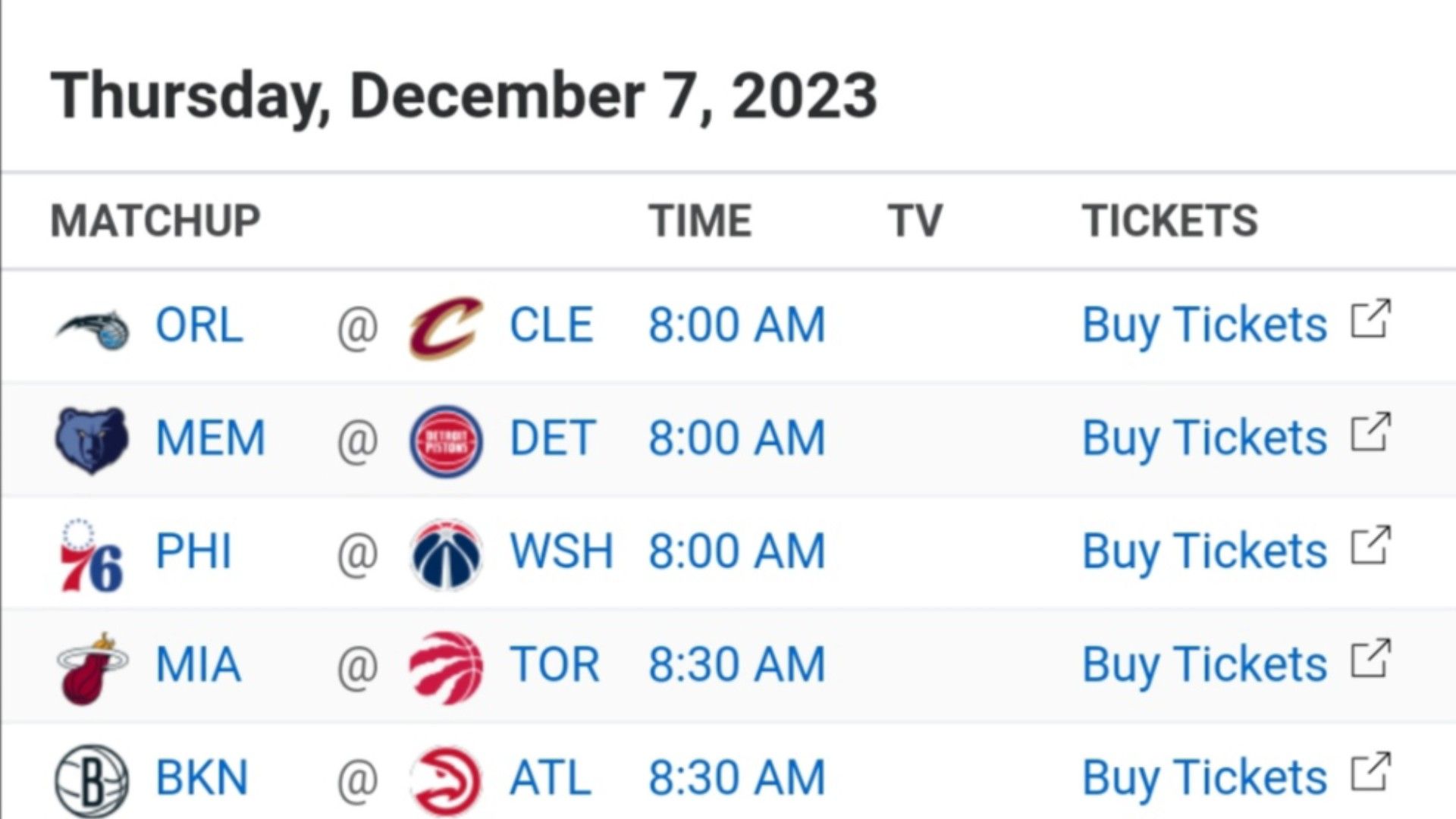Click external link icon for BKN at ATL tickets
Viewport: 1456px width, 819px height.
pyautogui.click(x=1370, y=771)
